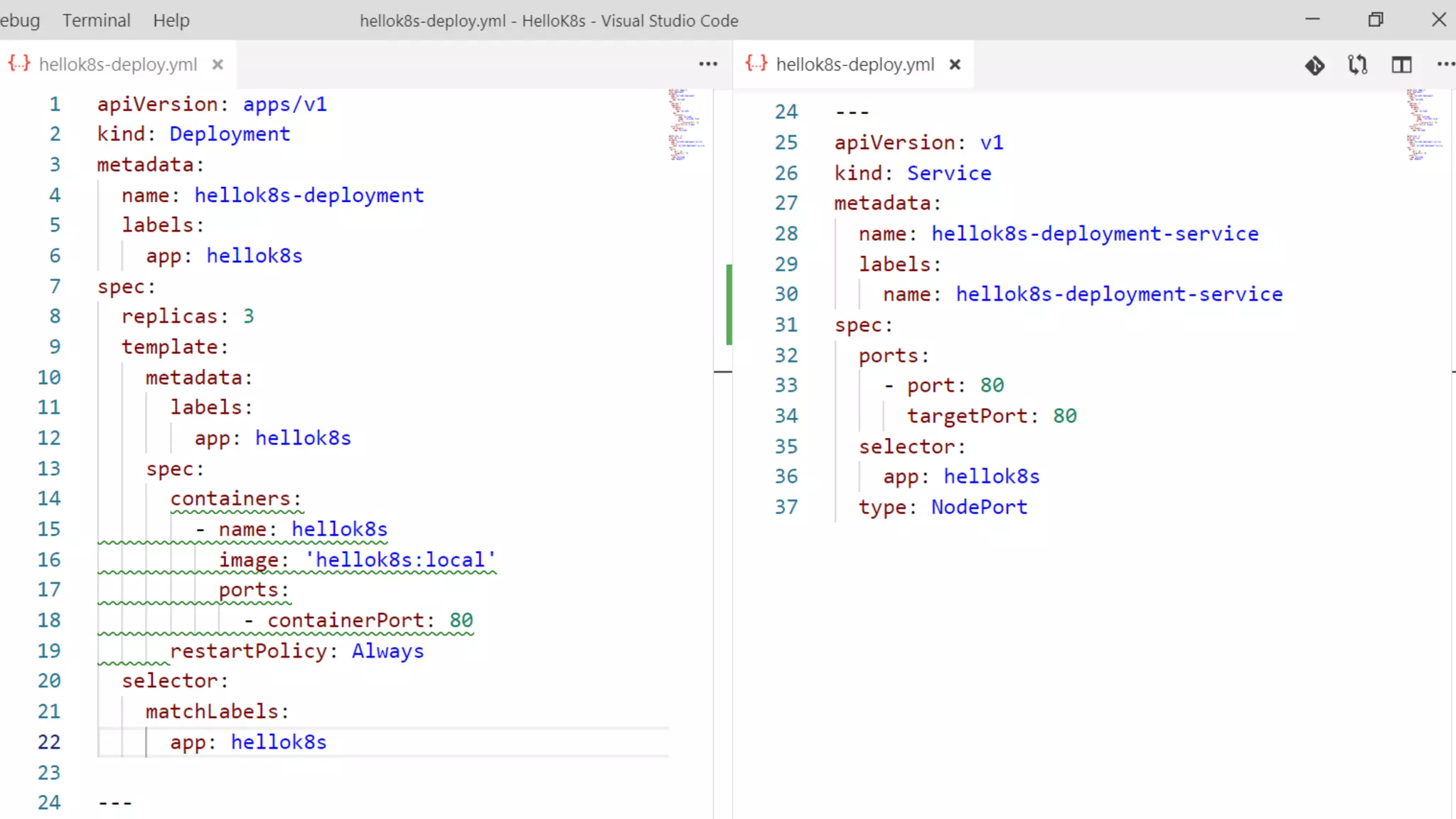
Task: Click the Open Changes compare arrows icon
Action: tap(1358, 65)
